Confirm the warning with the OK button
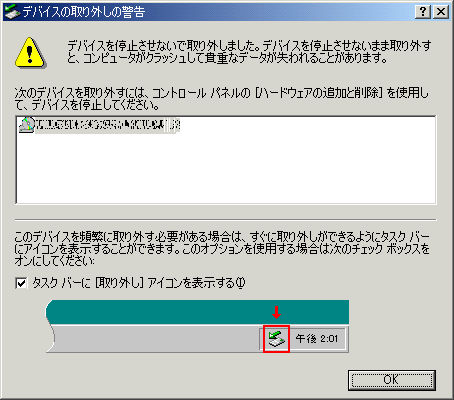The image size is (454, 400). [392, 380]
